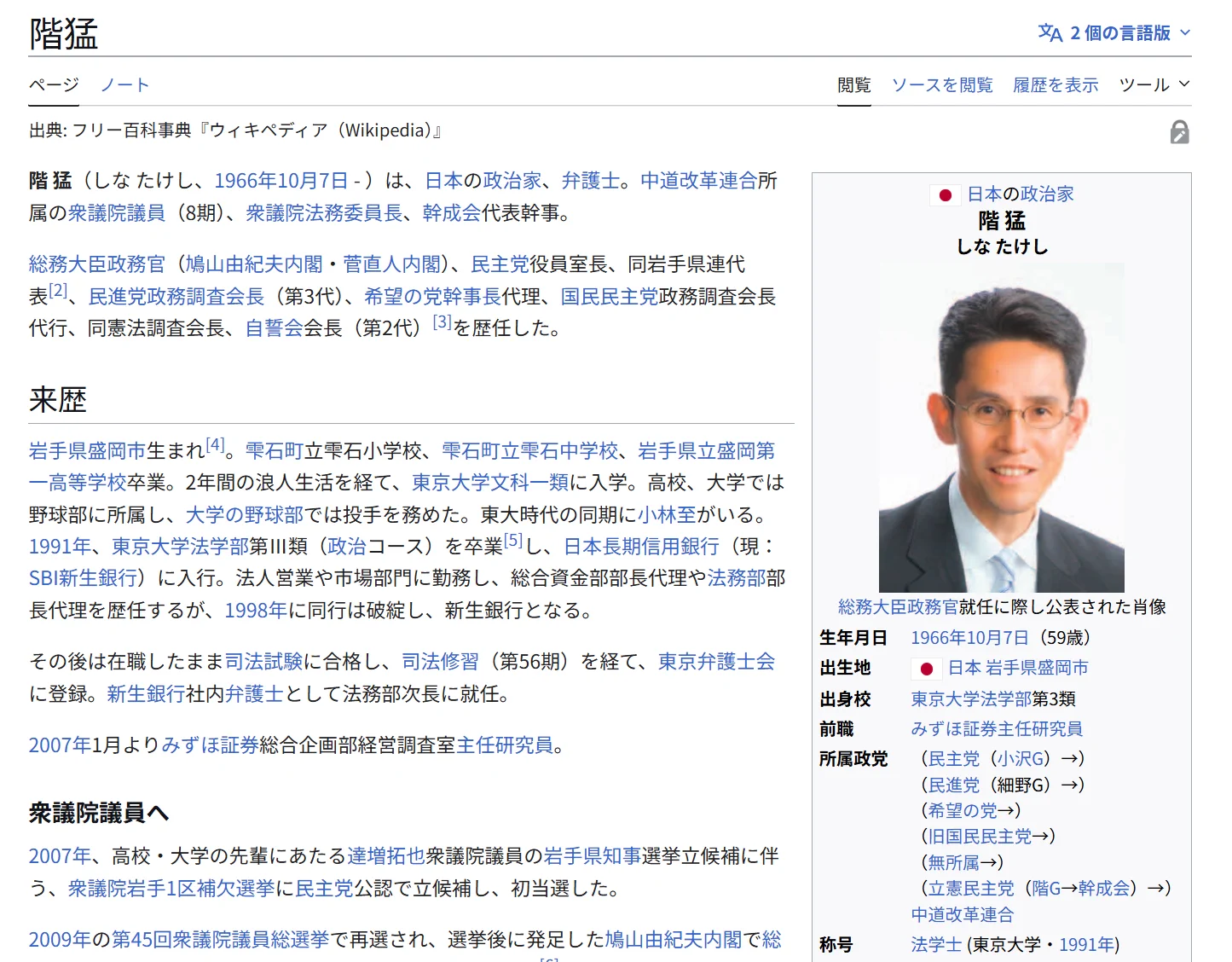1232x962 pixels.
Task: Open the 菅直人内閣 link
Action: [391, 264]
